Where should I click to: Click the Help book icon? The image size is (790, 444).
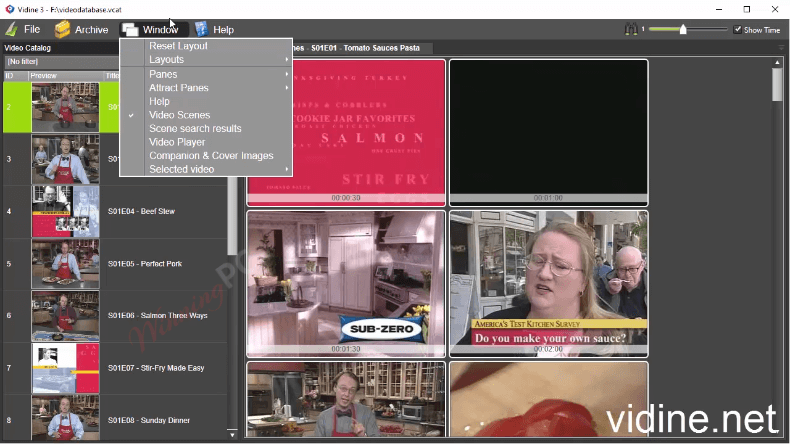click(x=202, y=29)
